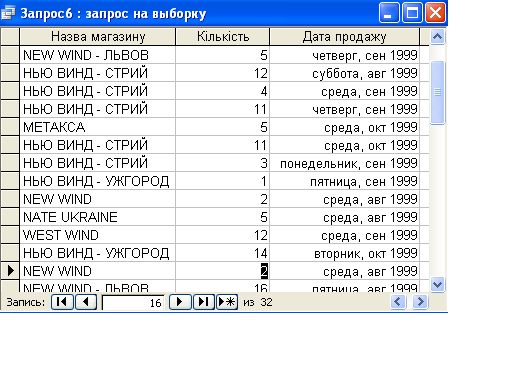Click NEW WIND - ЛЬВОВ in the четверг row

98,55
